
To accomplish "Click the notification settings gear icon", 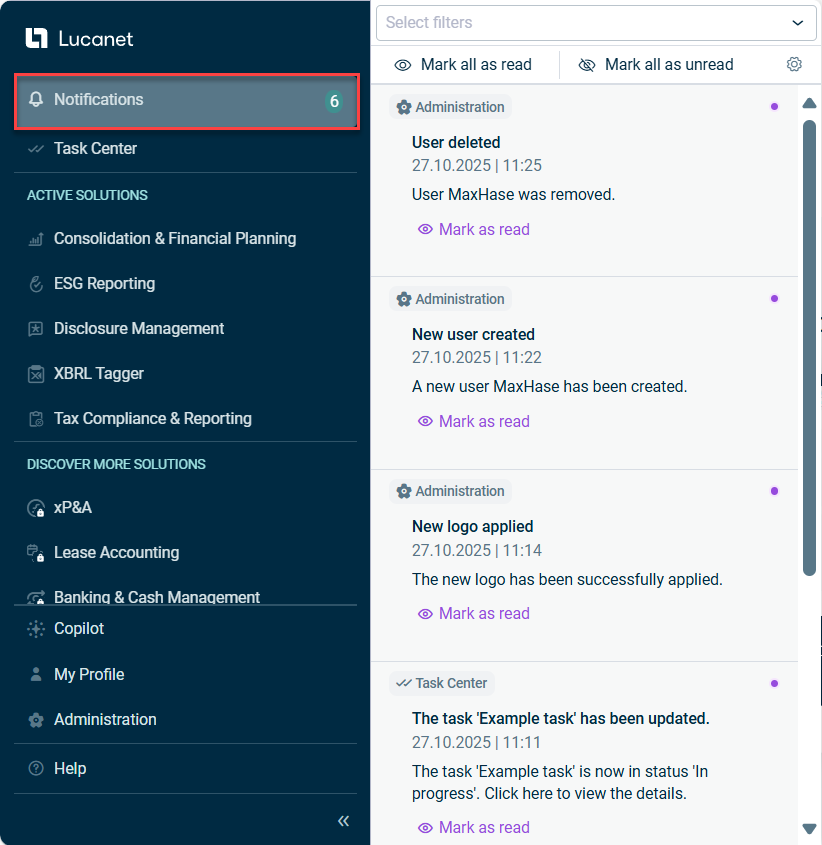I will (794, 63).
